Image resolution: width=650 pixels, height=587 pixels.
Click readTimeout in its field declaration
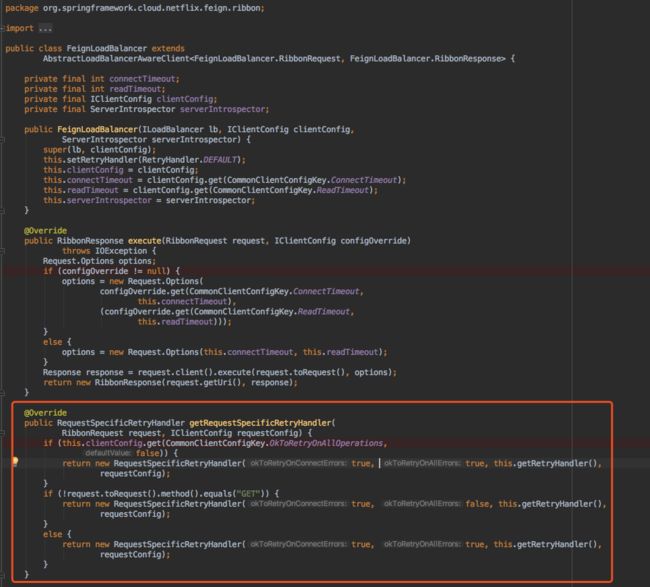click(135, 89)
